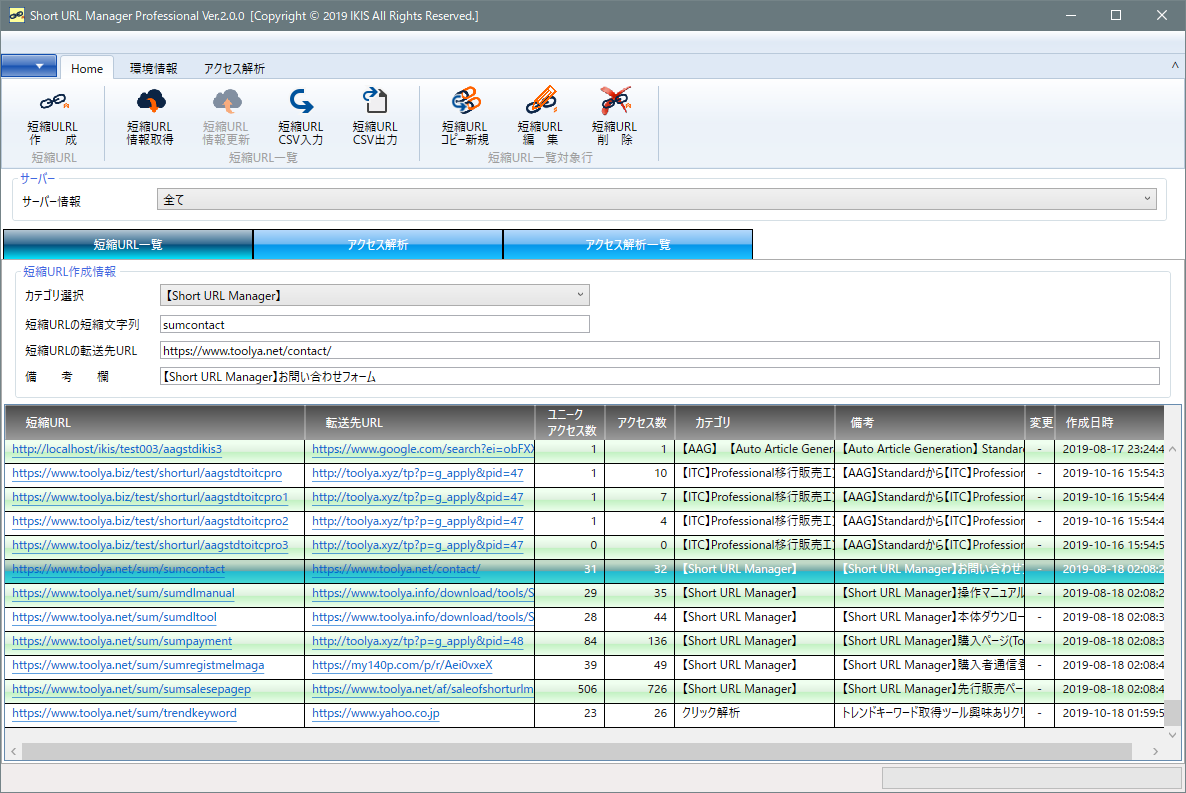Screen dimensions: 1186x793
Task: Open the saleofshorturlm destination link
Action: [x=423, y=689]
